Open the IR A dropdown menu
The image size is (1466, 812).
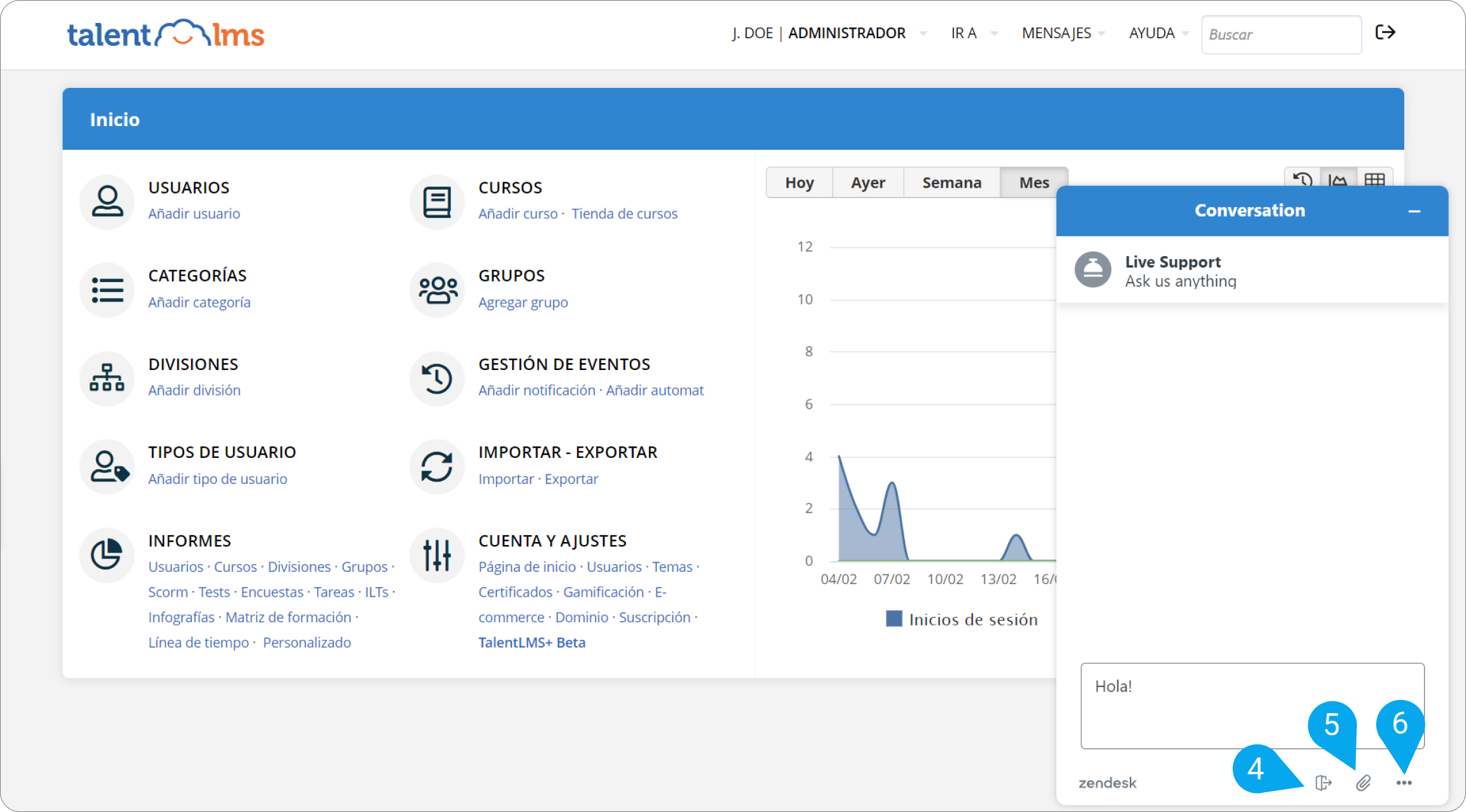pos(974,33)
